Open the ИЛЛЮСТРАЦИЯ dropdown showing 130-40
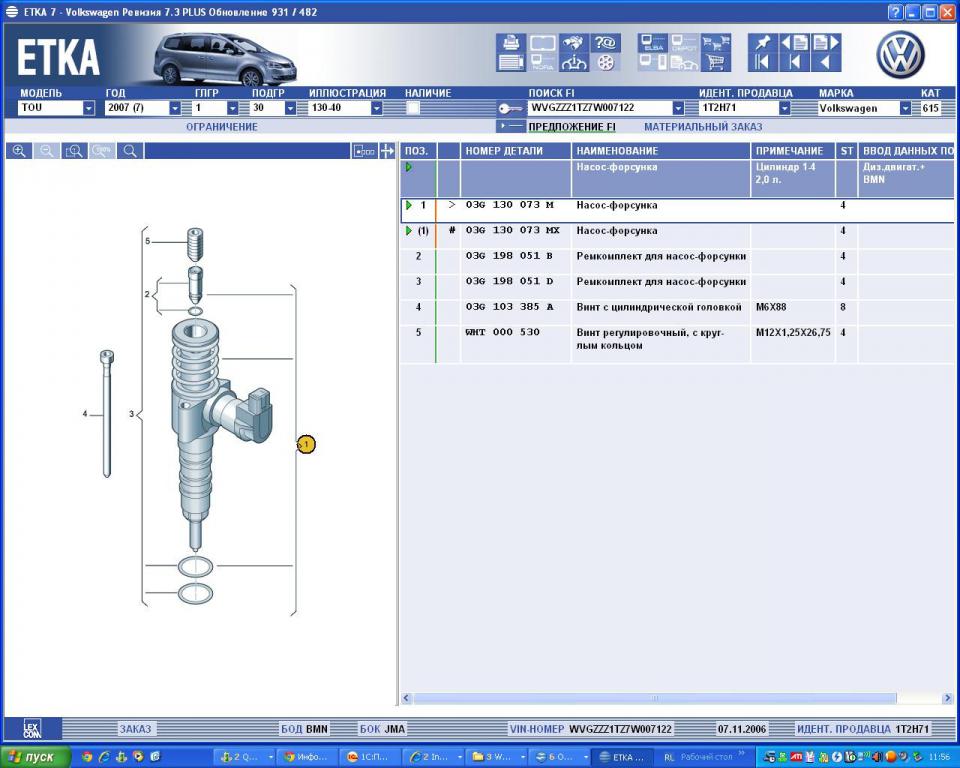The height and width of the screenshot is (768, 960). point(377,108)
